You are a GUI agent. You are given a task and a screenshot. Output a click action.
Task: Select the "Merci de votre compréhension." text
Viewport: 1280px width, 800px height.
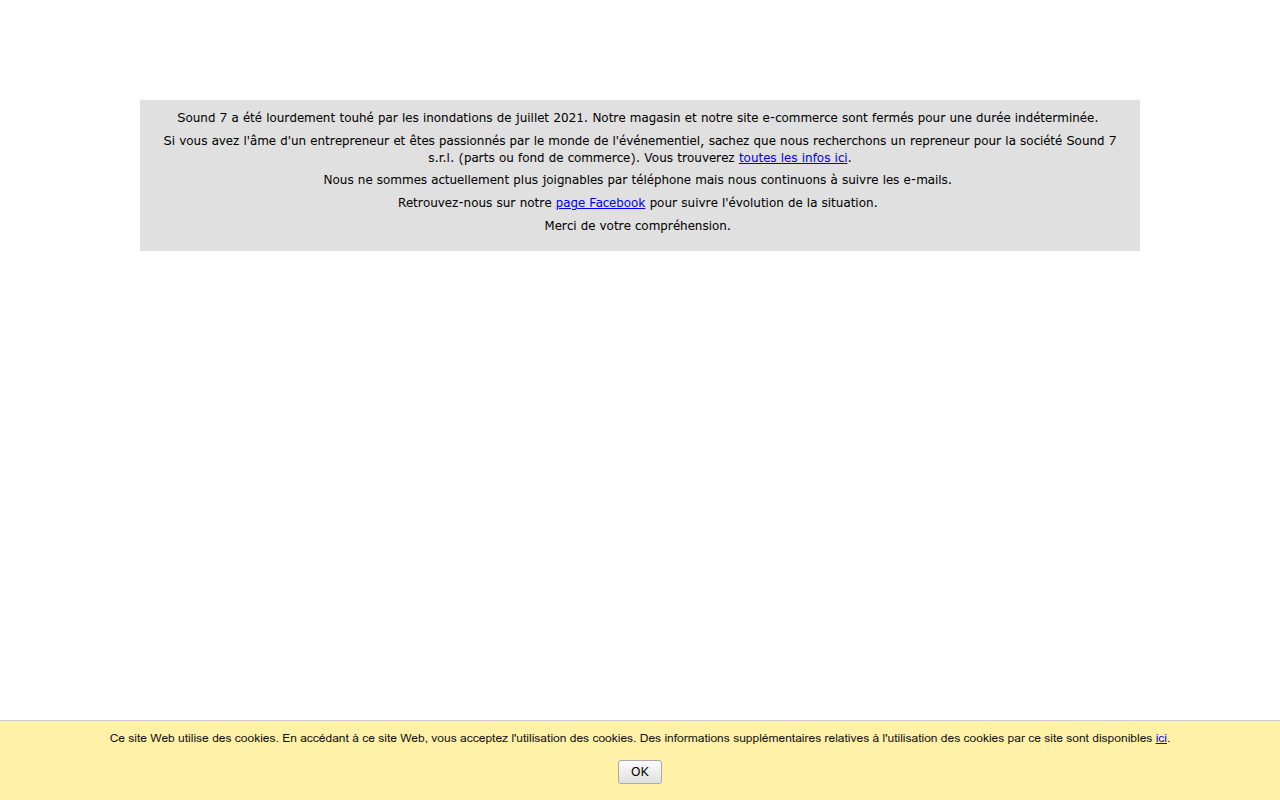pyautogui.click(x=638, y=226)
